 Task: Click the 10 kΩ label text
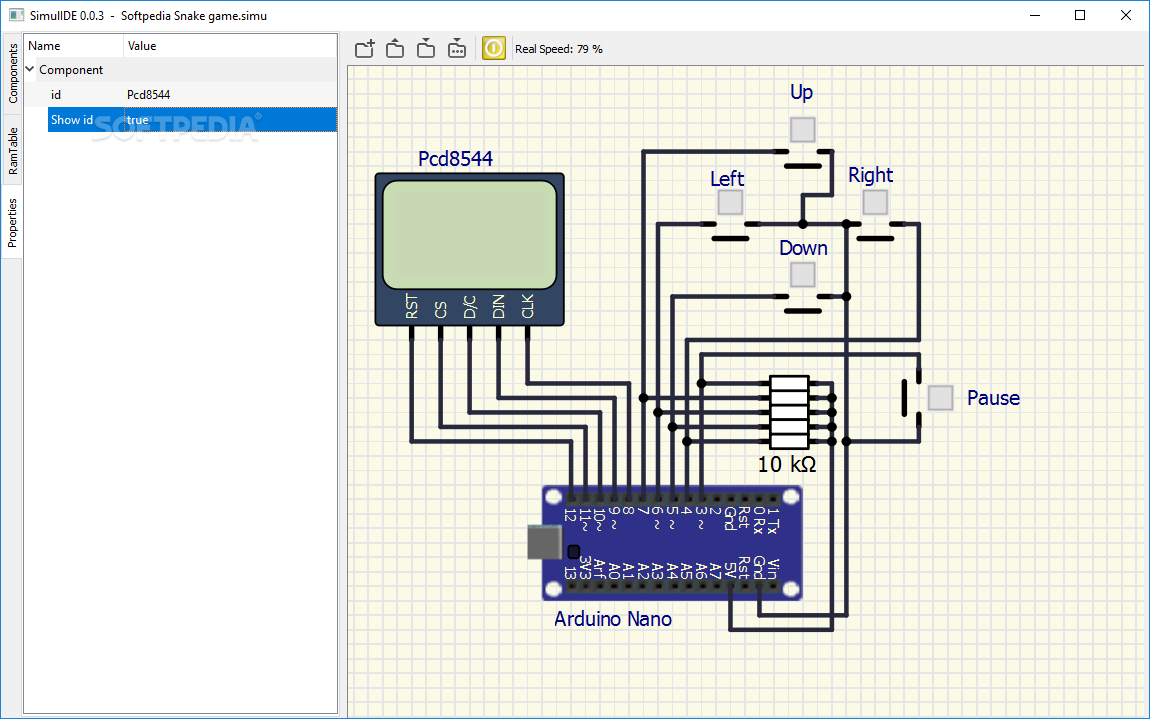[x=787, y=464]
